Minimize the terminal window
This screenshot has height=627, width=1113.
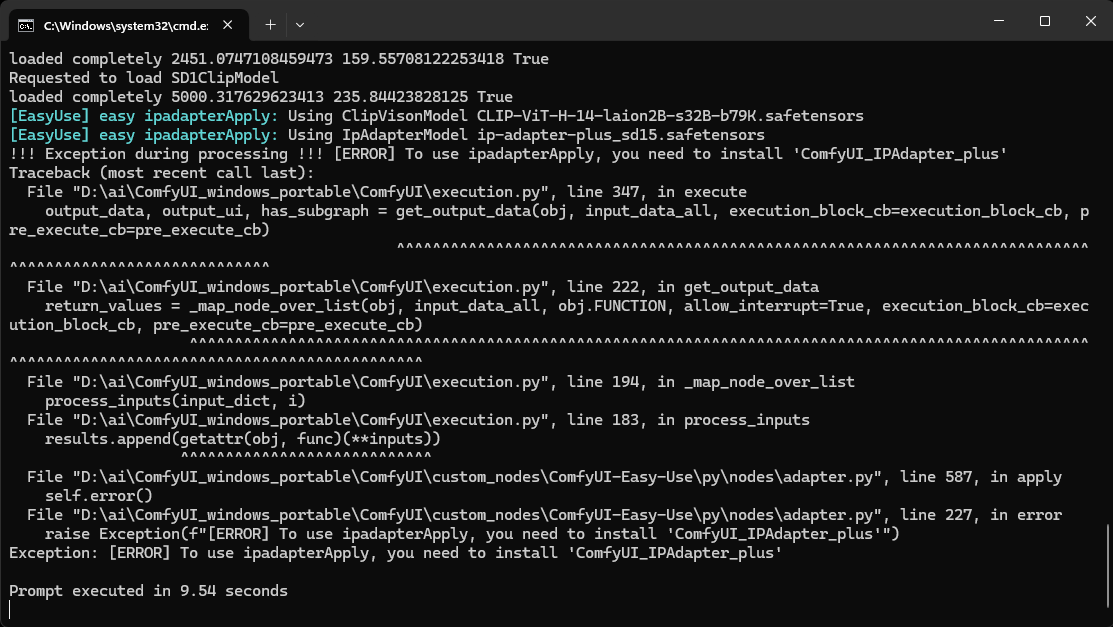click(997, 21)
